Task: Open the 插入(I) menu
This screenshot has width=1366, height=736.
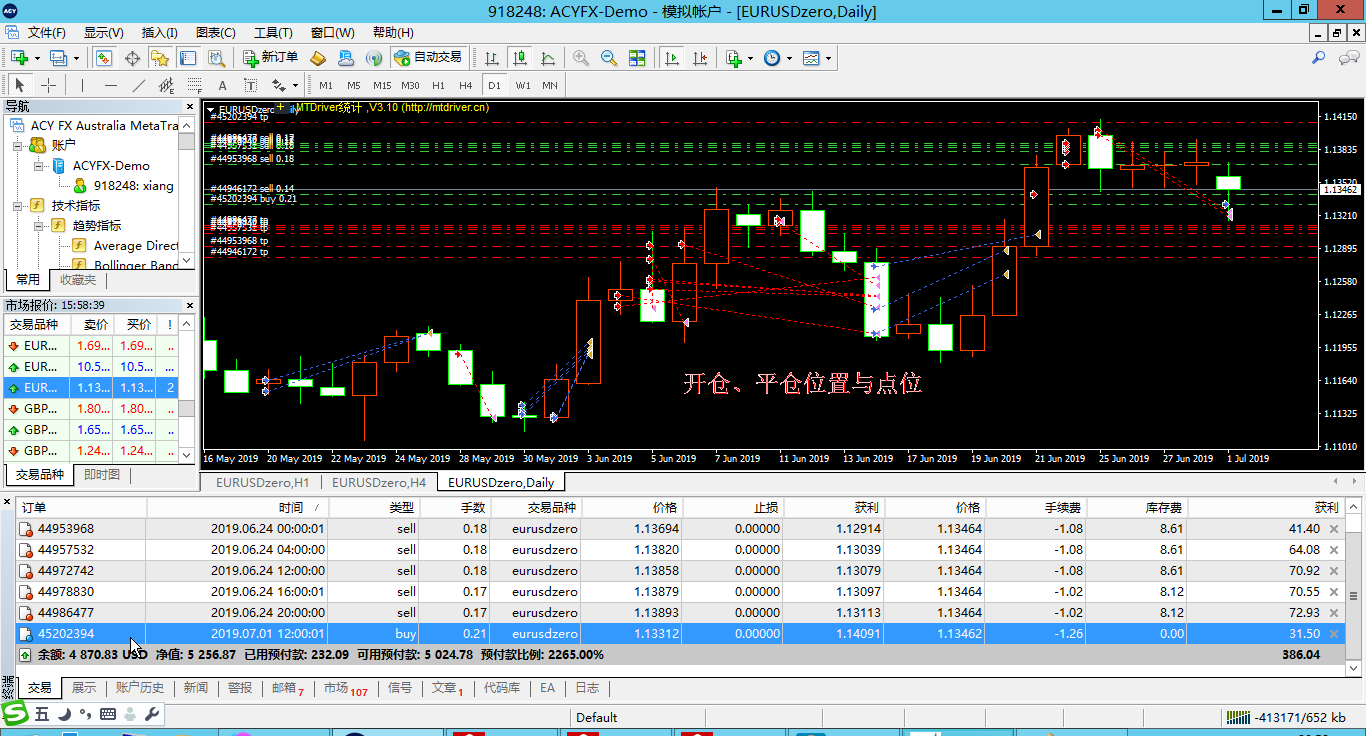Action: [160, 32]
